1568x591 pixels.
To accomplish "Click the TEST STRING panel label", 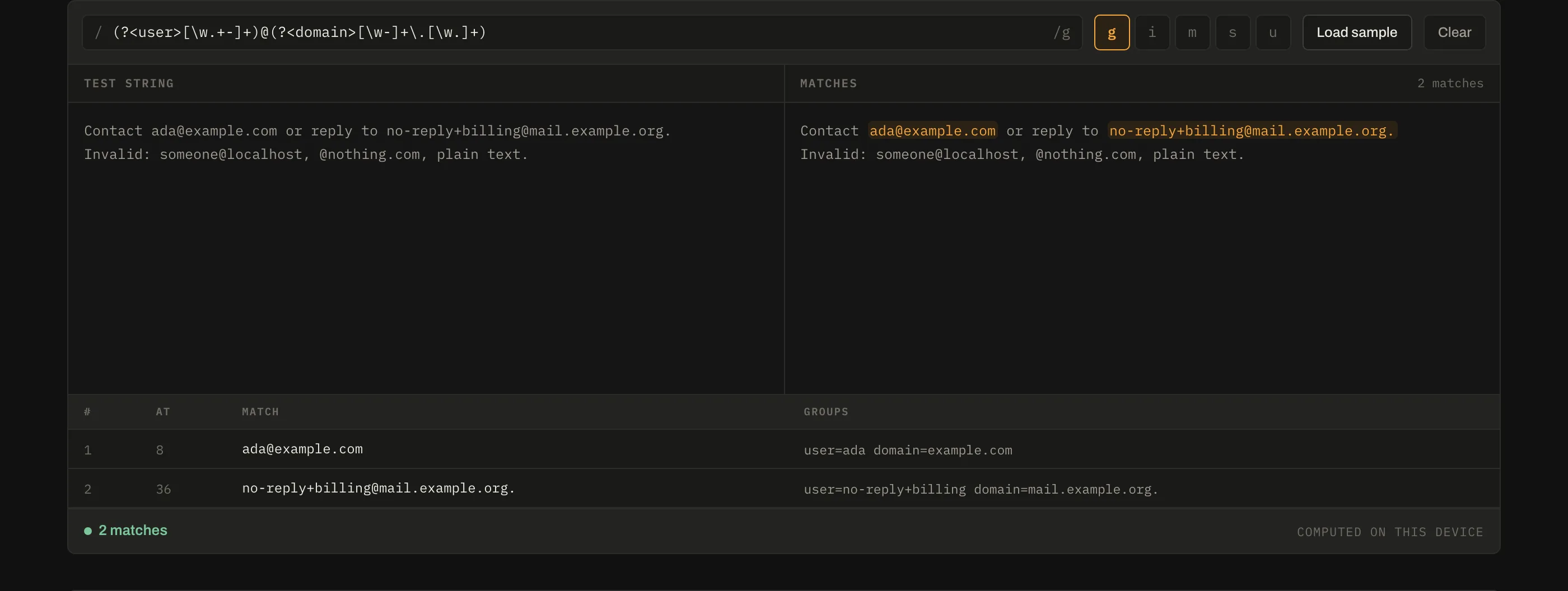I will point(129,83).
